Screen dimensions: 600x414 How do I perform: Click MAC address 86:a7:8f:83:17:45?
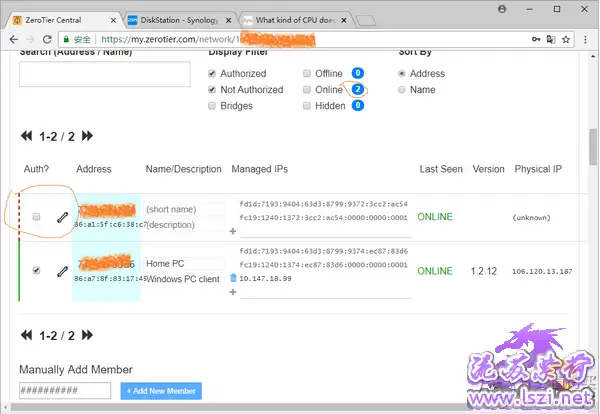pyautogui.click(x=110, y=279)
